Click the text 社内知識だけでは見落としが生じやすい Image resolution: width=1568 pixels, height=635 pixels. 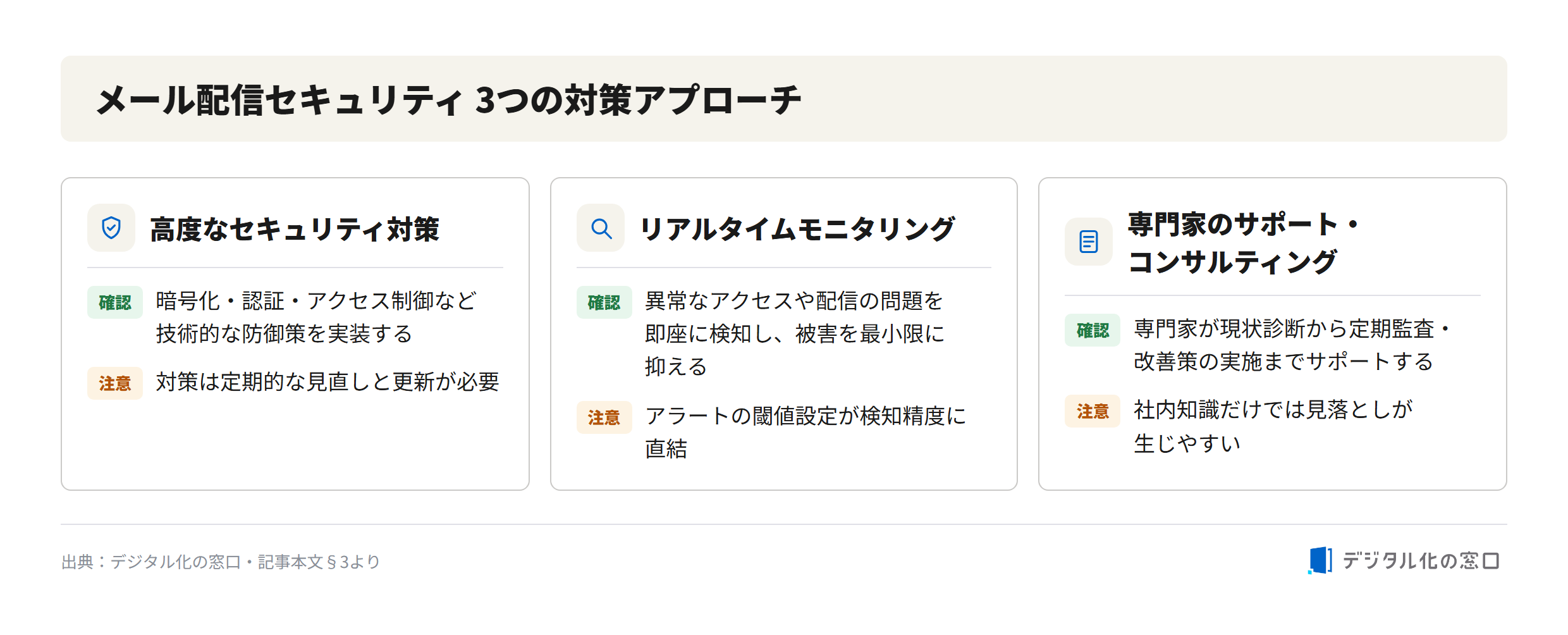pos(1273,426)
